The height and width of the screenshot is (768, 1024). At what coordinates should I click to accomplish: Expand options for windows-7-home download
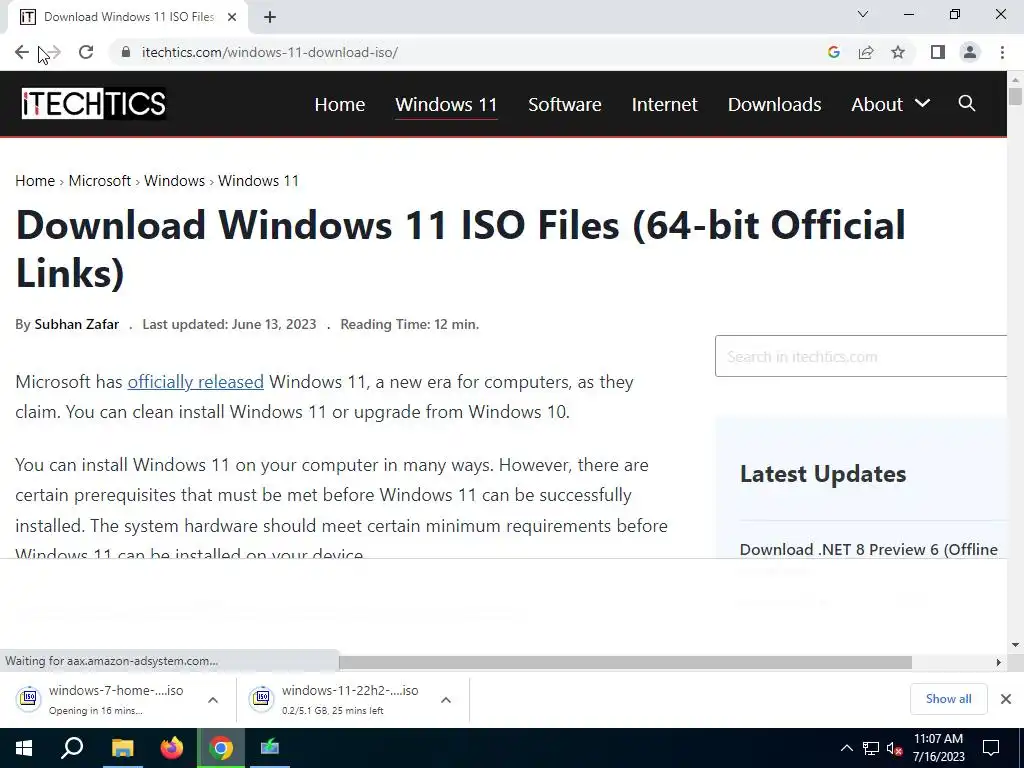(213, 699)
